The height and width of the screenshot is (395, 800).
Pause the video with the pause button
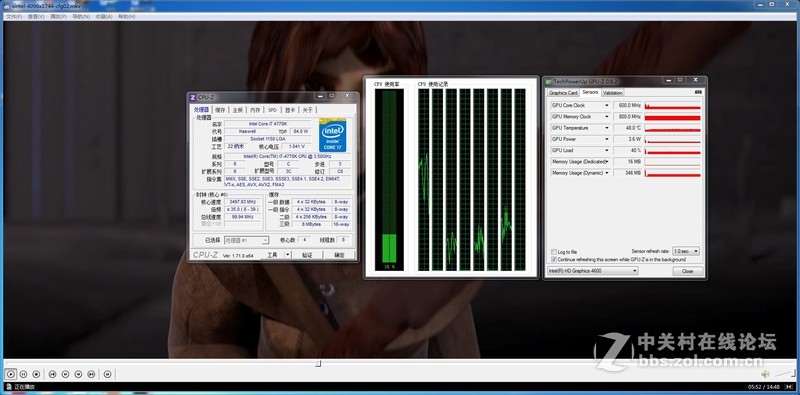pos(23,374)
